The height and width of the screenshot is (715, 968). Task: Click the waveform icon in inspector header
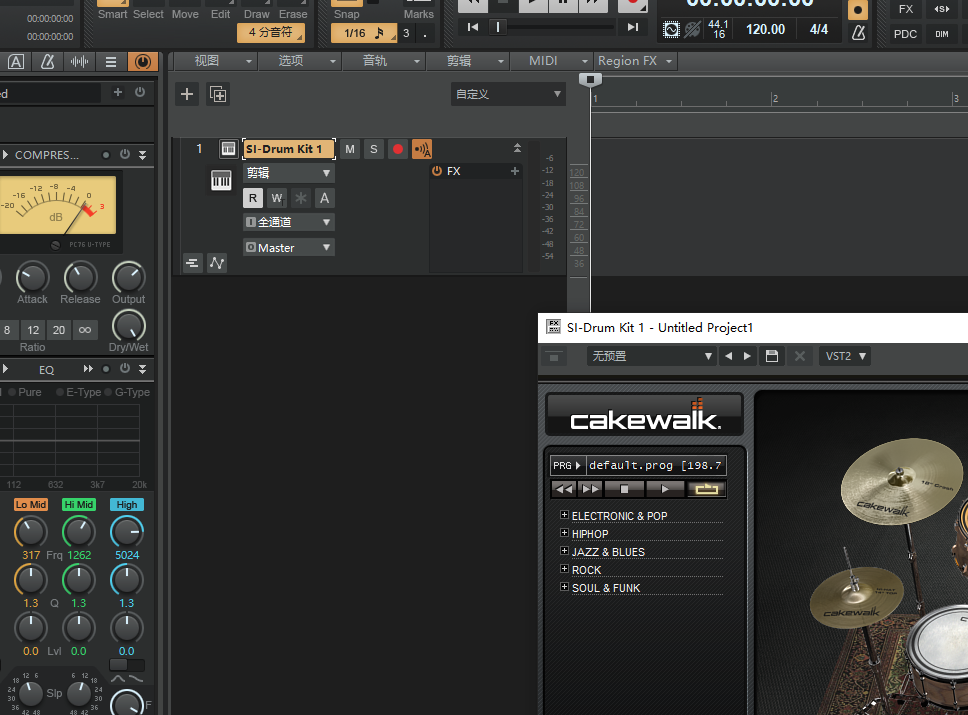coord(79,61)
